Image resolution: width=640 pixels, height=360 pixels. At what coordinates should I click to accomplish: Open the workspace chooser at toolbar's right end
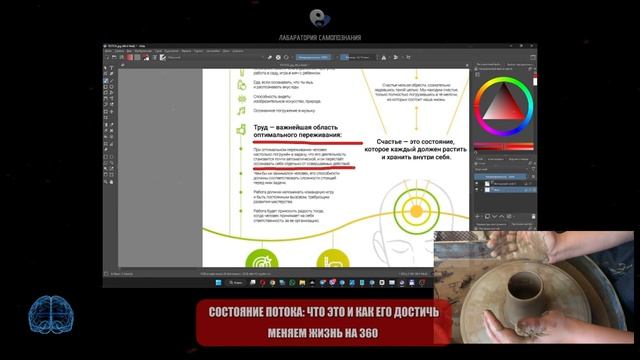tap(533, 58)
